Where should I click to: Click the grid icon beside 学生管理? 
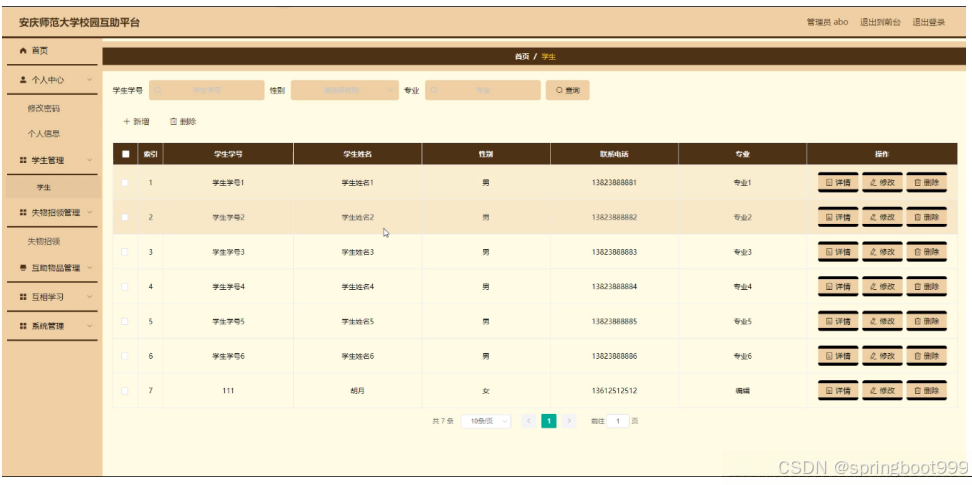tap(24, 161)
